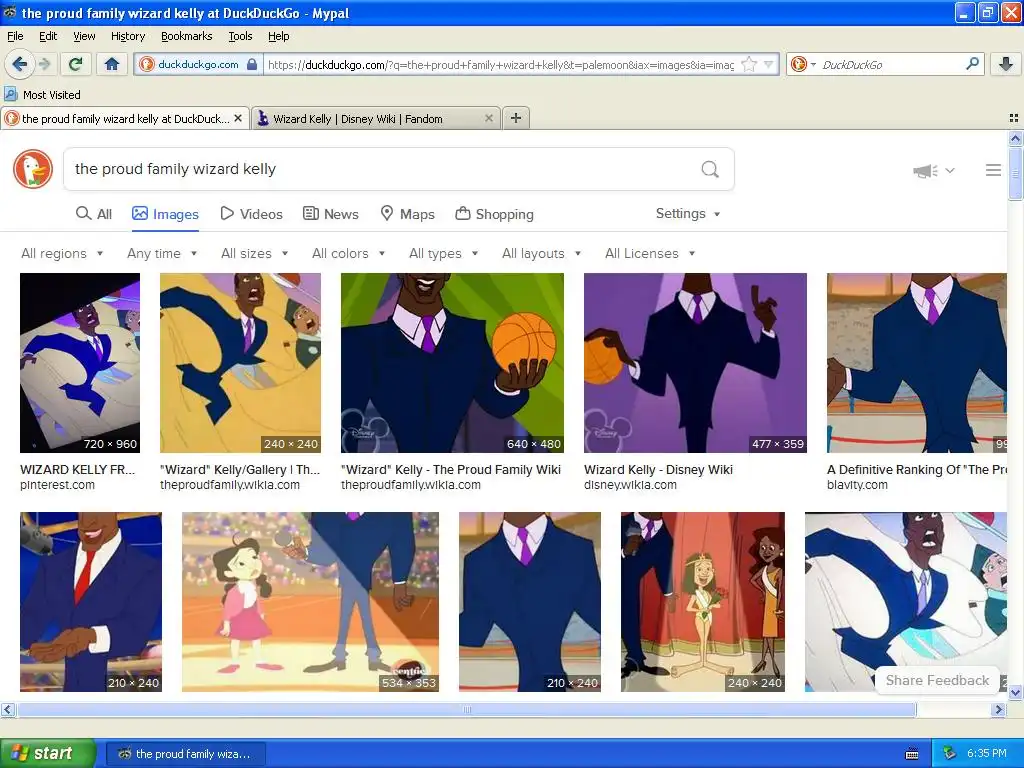Open the search engine selector dropdown
Viewport: 1024px width, 768px height.
(x=803, y=64)
